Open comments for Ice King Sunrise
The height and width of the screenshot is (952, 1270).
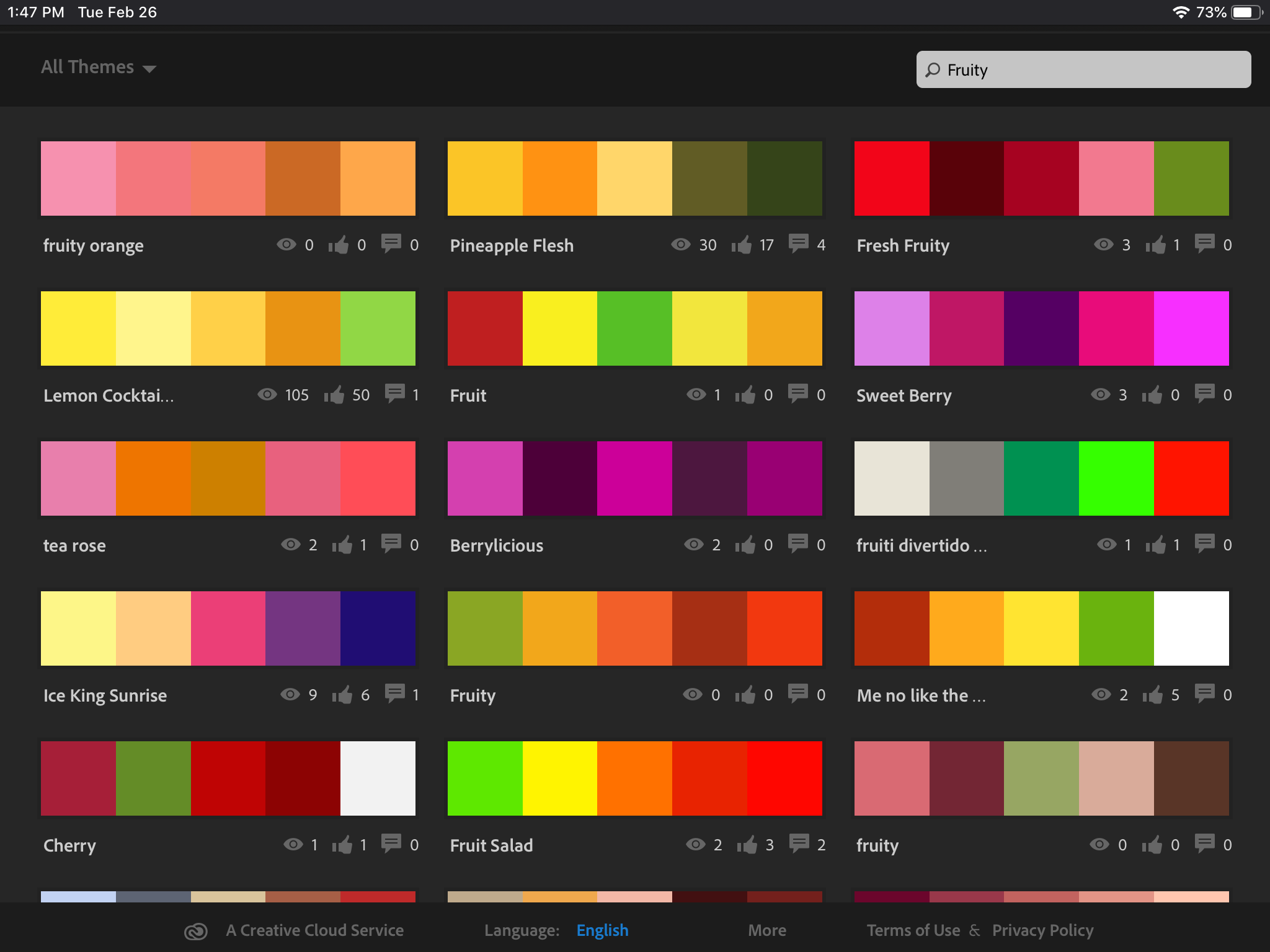pos(395,693)
